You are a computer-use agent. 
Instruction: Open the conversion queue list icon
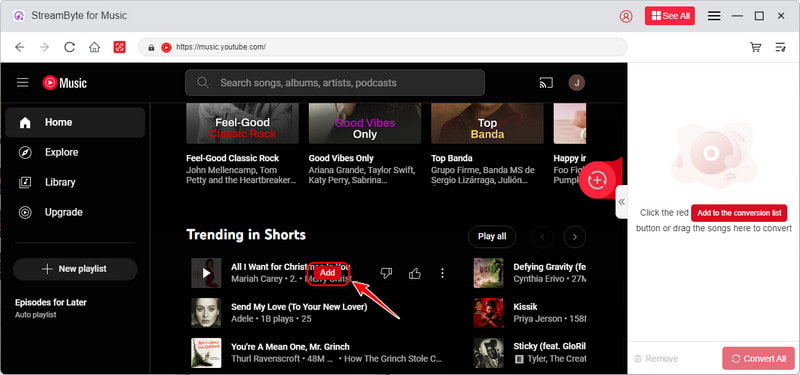781,47
